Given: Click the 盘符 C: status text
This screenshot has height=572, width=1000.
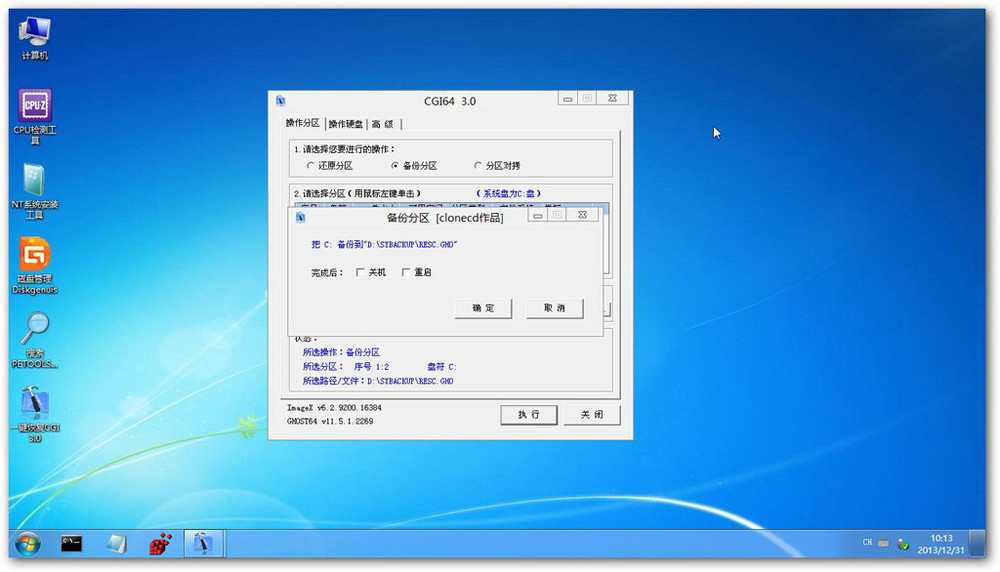Looking at the screenshot, I should (x=441, y=367).
